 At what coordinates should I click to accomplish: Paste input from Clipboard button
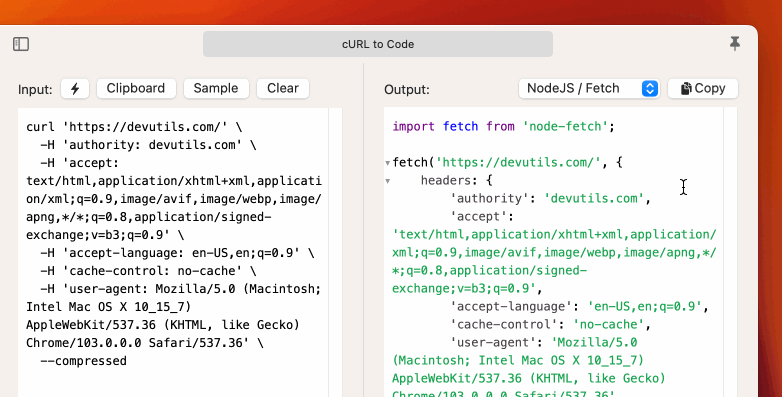pyautogui.click(x=136, y=88)
